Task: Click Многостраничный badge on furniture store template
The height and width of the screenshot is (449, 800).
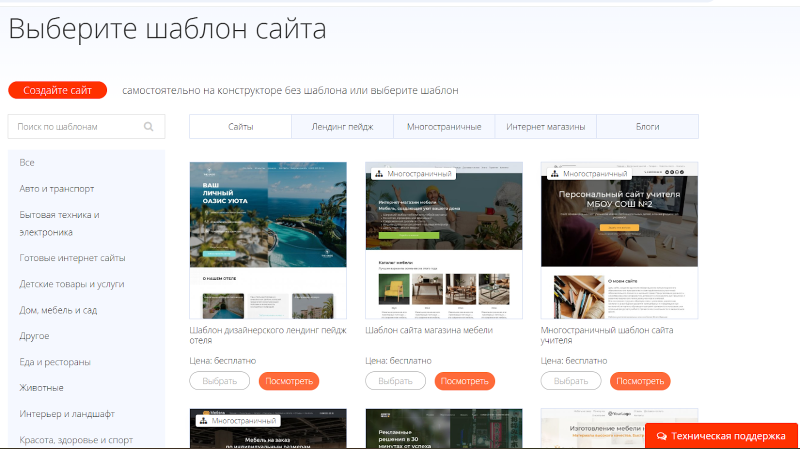Action: pyautogui.click(x=414, y=174)
